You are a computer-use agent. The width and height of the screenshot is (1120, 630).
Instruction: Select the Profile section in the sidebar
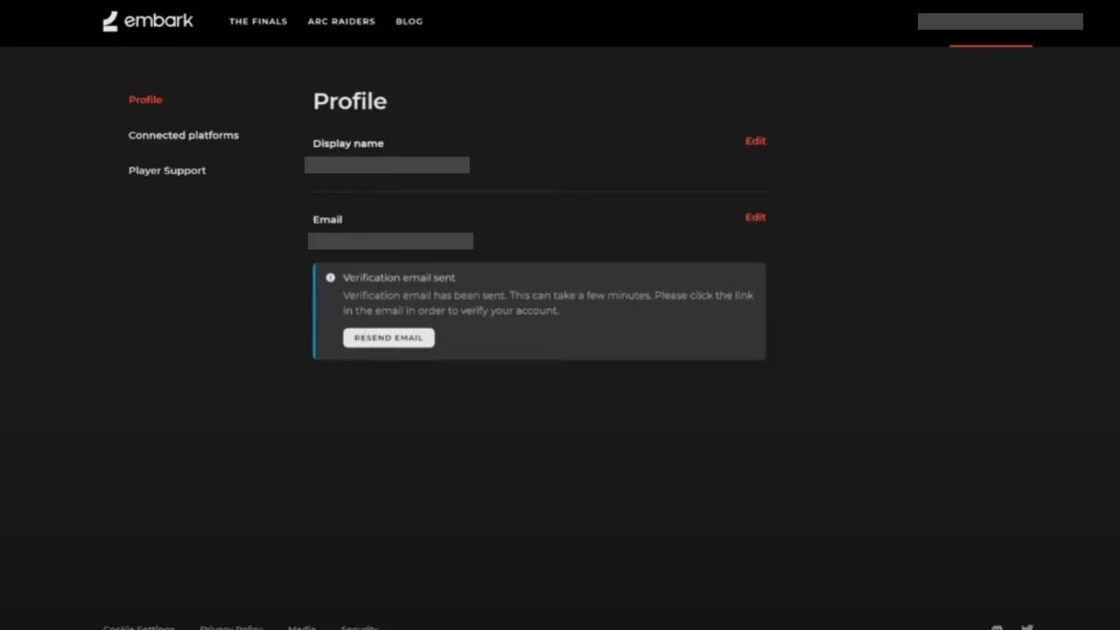145,99
